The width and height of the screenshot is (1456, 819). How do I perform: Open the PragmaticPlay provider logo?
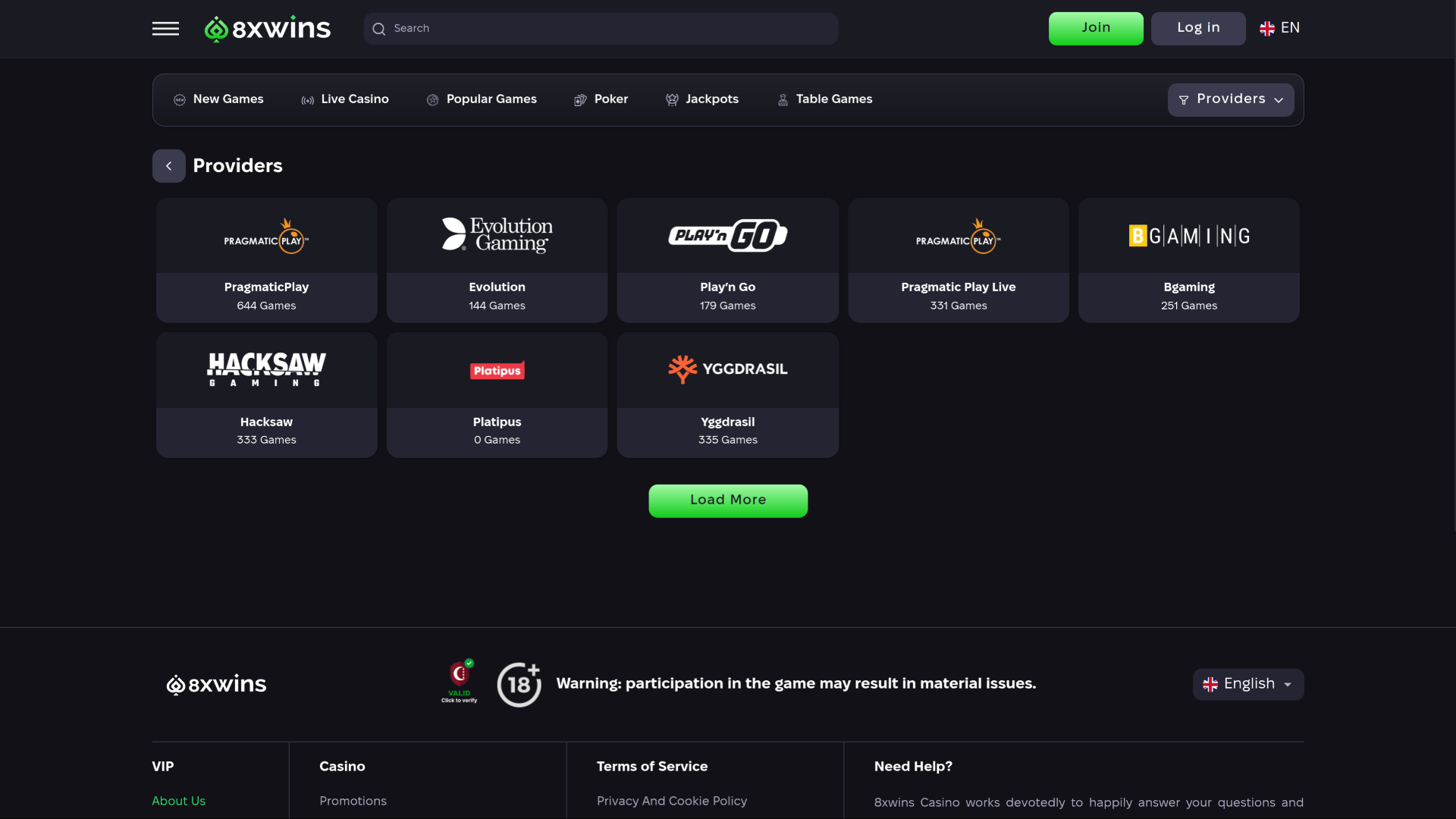pos(266,236)
